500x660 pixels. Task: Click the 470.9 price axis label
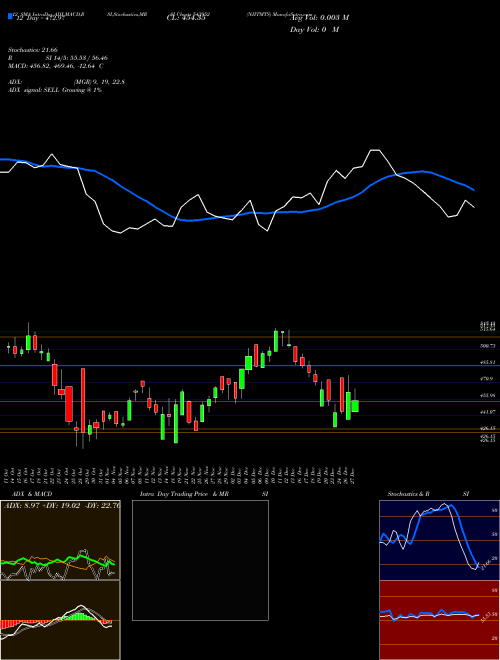pyautogui.click(x=487, y=379)
